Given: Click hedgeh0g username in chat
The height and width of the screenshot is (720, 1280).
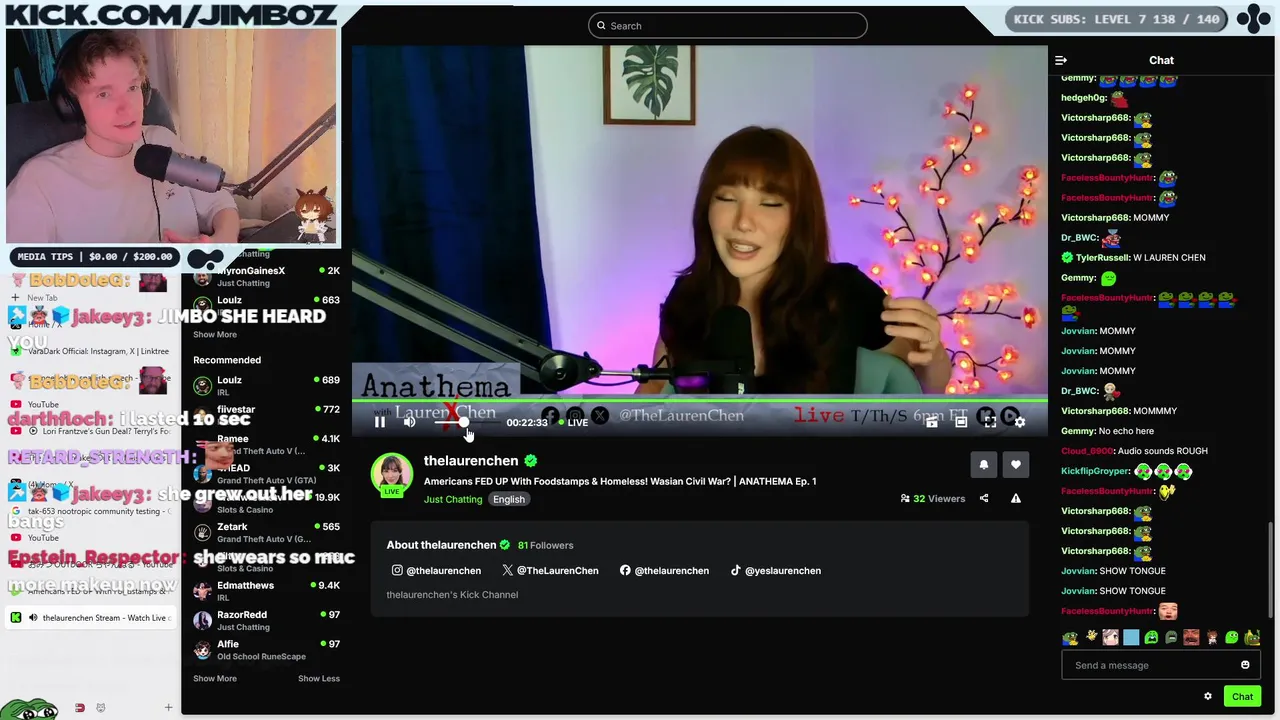Looking at the screenshot, I should (1083, 98).
